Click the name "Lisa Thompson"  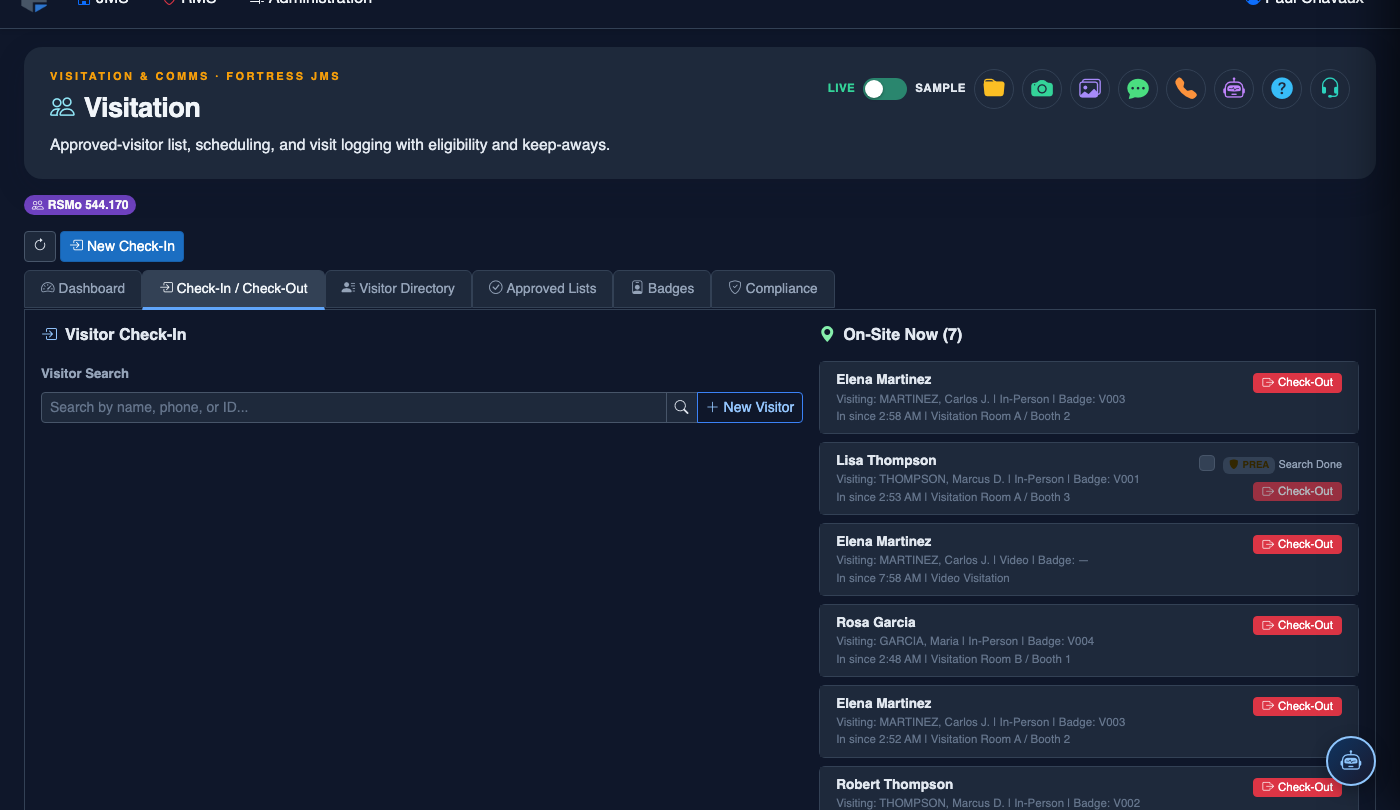click(x=886, y=460)
